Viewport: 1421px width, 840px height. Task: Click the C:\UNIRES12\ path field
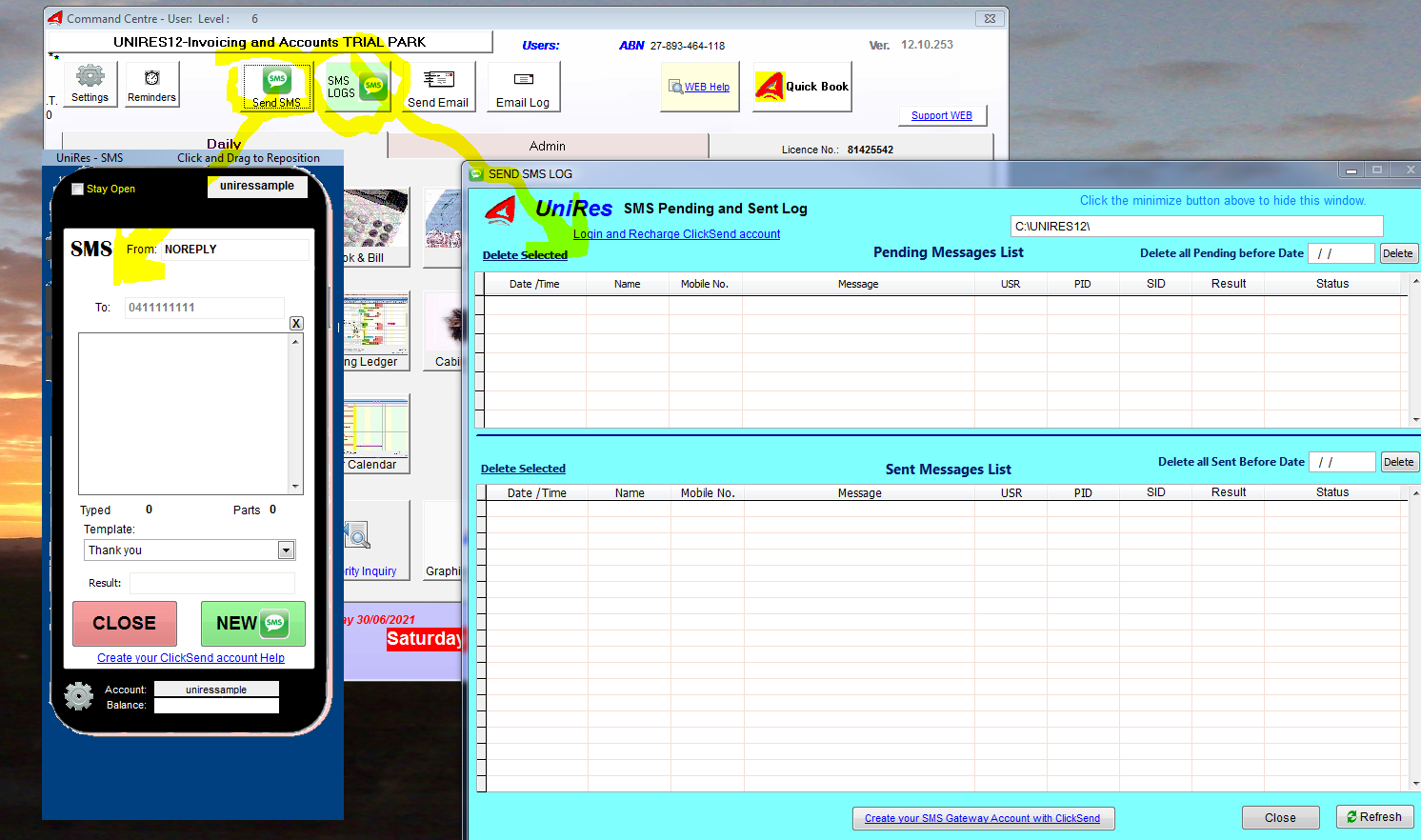1196,226
